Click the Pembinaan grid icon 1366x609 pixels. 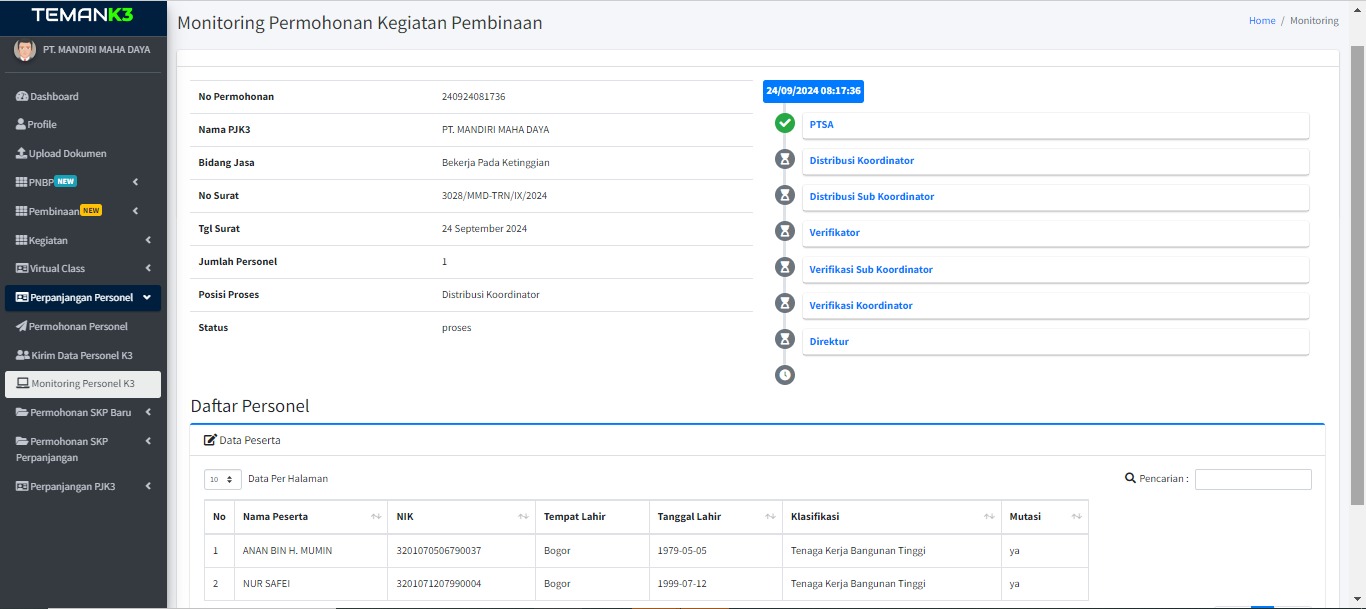(x=21, y=212)
